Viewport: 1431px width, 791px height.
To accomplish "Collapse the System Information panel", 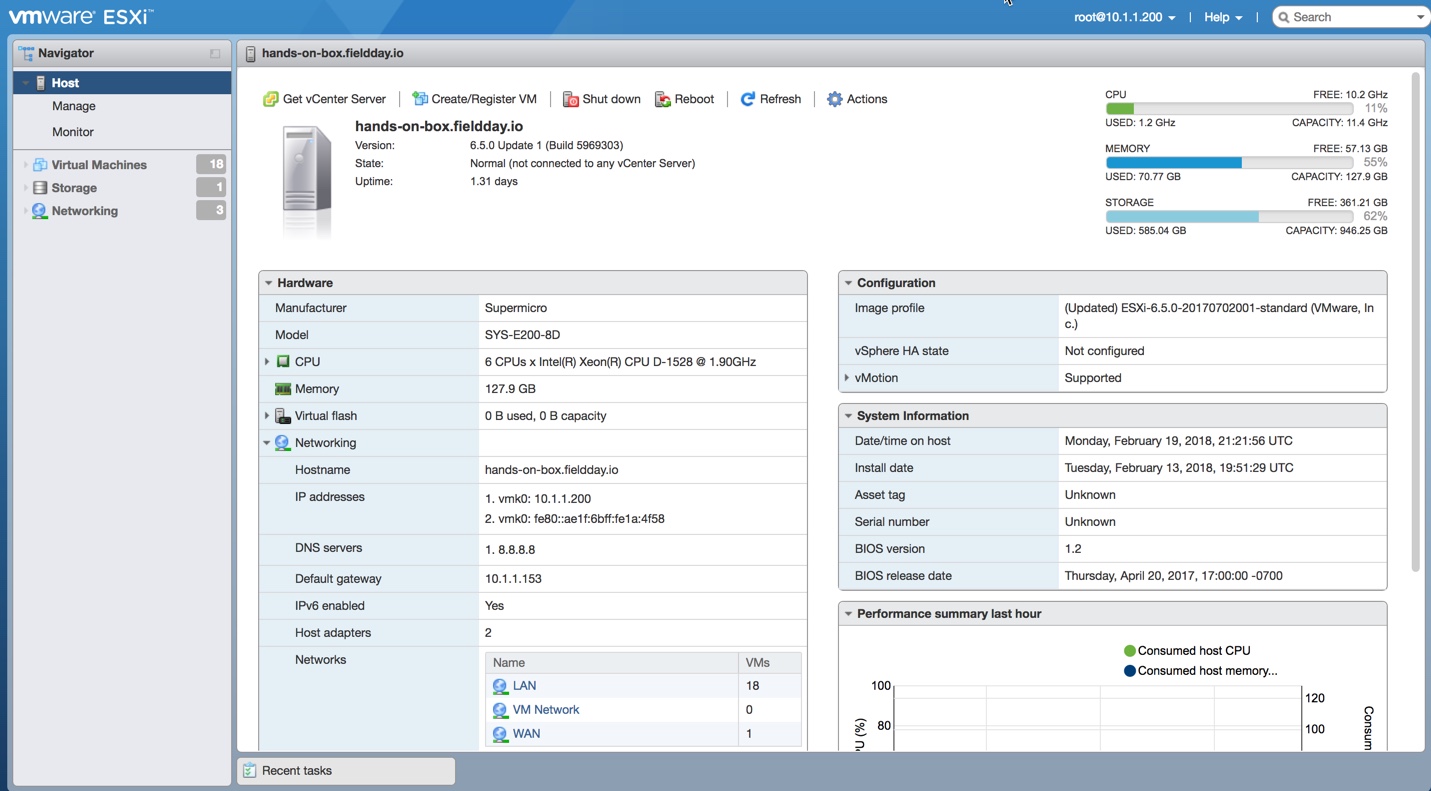I will click(x=848, y=416).
